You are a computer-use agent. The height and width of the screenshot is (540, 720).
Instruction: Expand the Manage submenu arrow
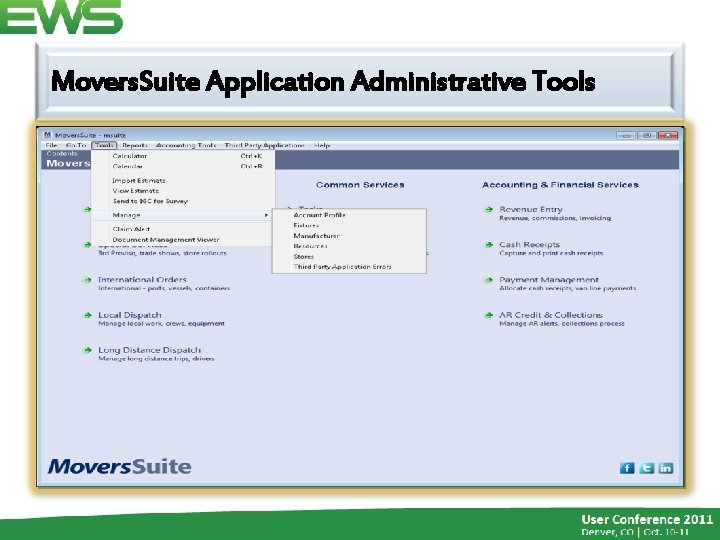coord(266,215)
